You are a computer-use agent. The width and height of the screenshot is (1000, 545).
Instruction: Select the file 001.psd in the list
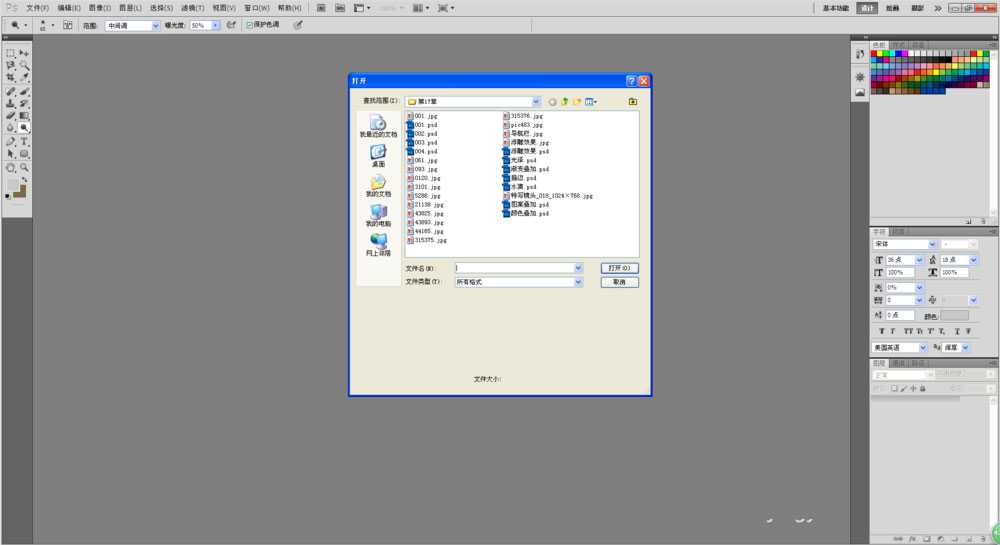click(x=425, y=125)
